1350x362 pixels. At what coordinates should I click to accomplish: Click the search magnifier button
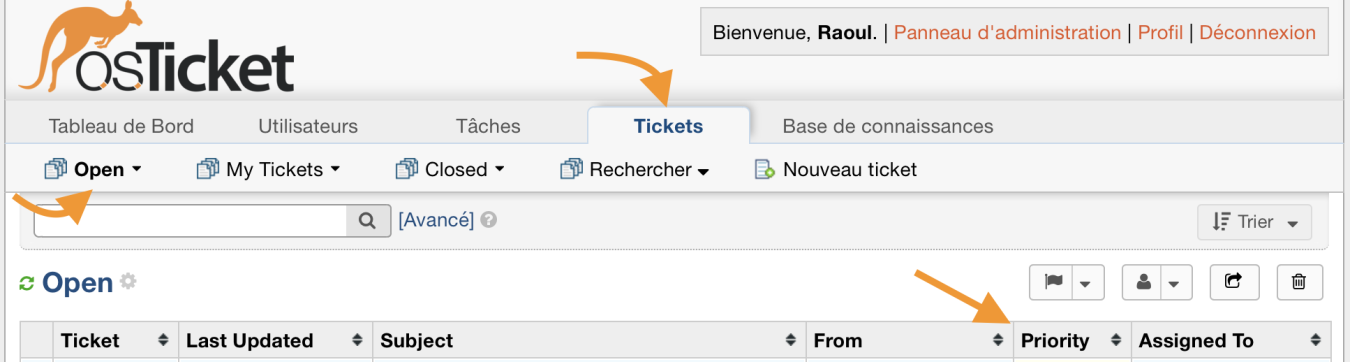pos(368,221)
